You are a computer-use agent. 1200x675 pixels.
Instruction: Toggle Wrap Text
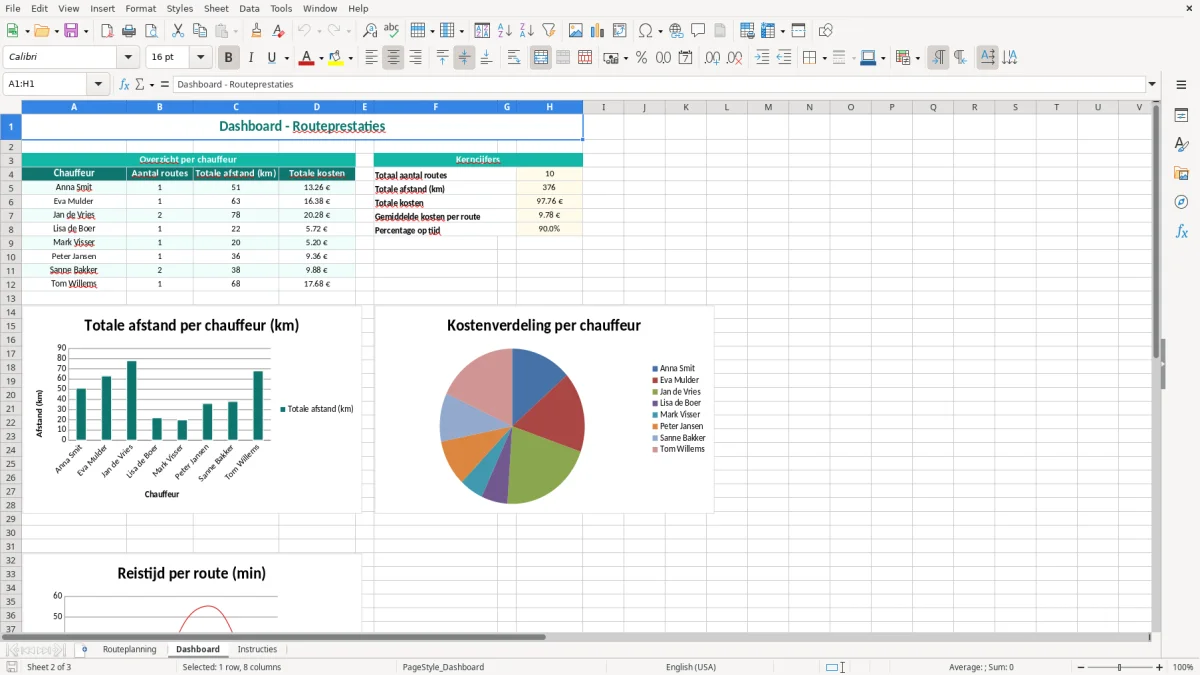click(x=514, y=58)
